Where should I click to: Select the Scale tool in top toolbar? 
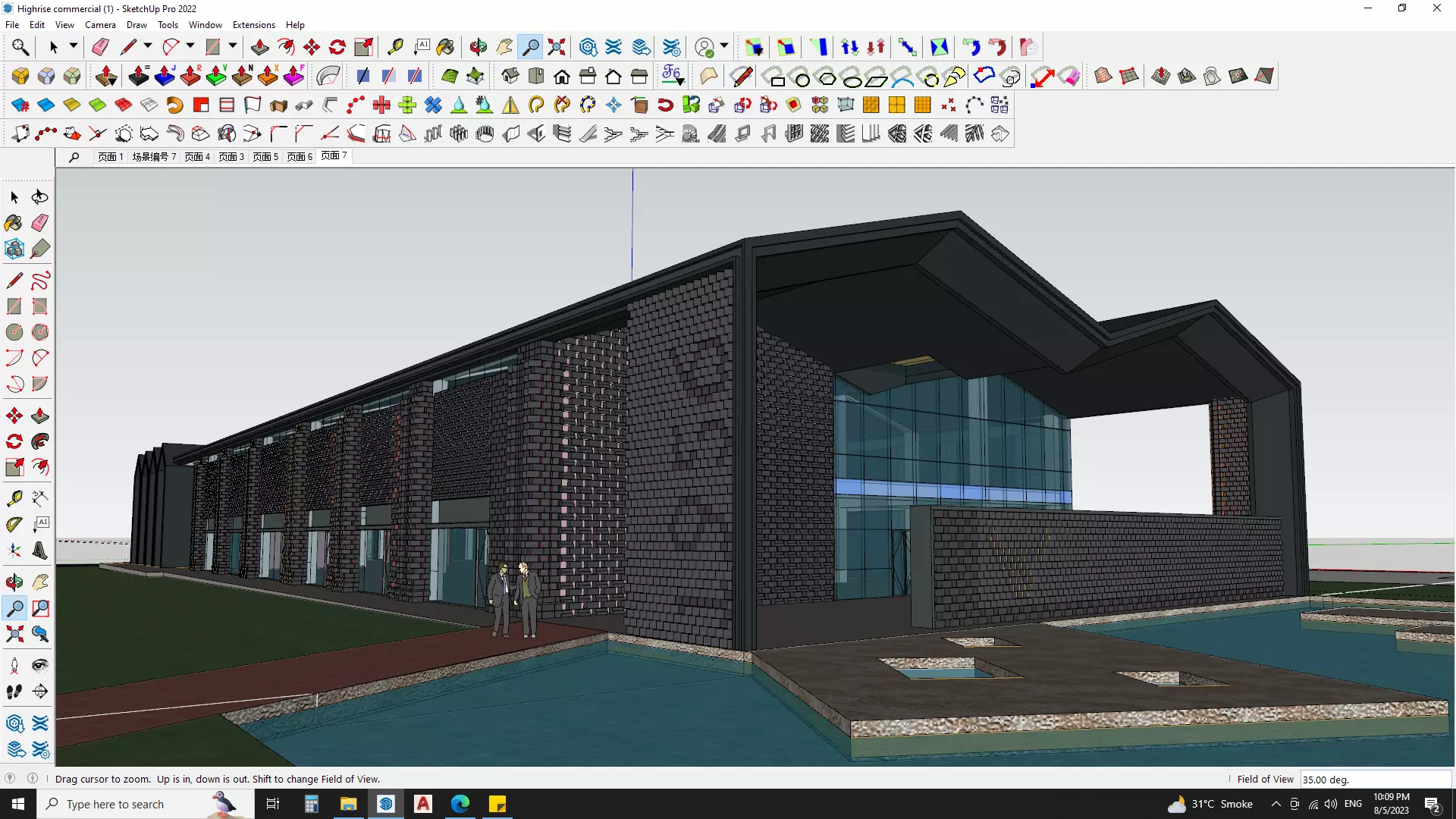pyautogui.click(x=363, y=47)
